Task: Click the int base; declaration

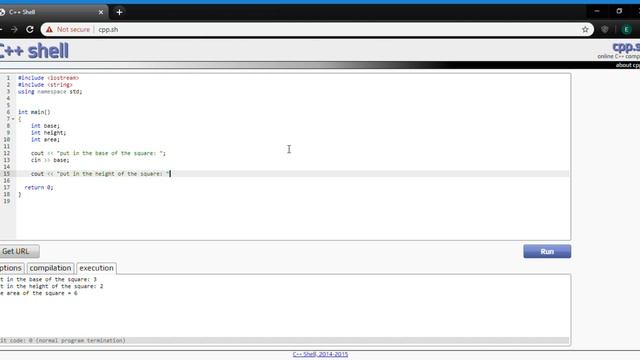Action: (x=45, y=126)
